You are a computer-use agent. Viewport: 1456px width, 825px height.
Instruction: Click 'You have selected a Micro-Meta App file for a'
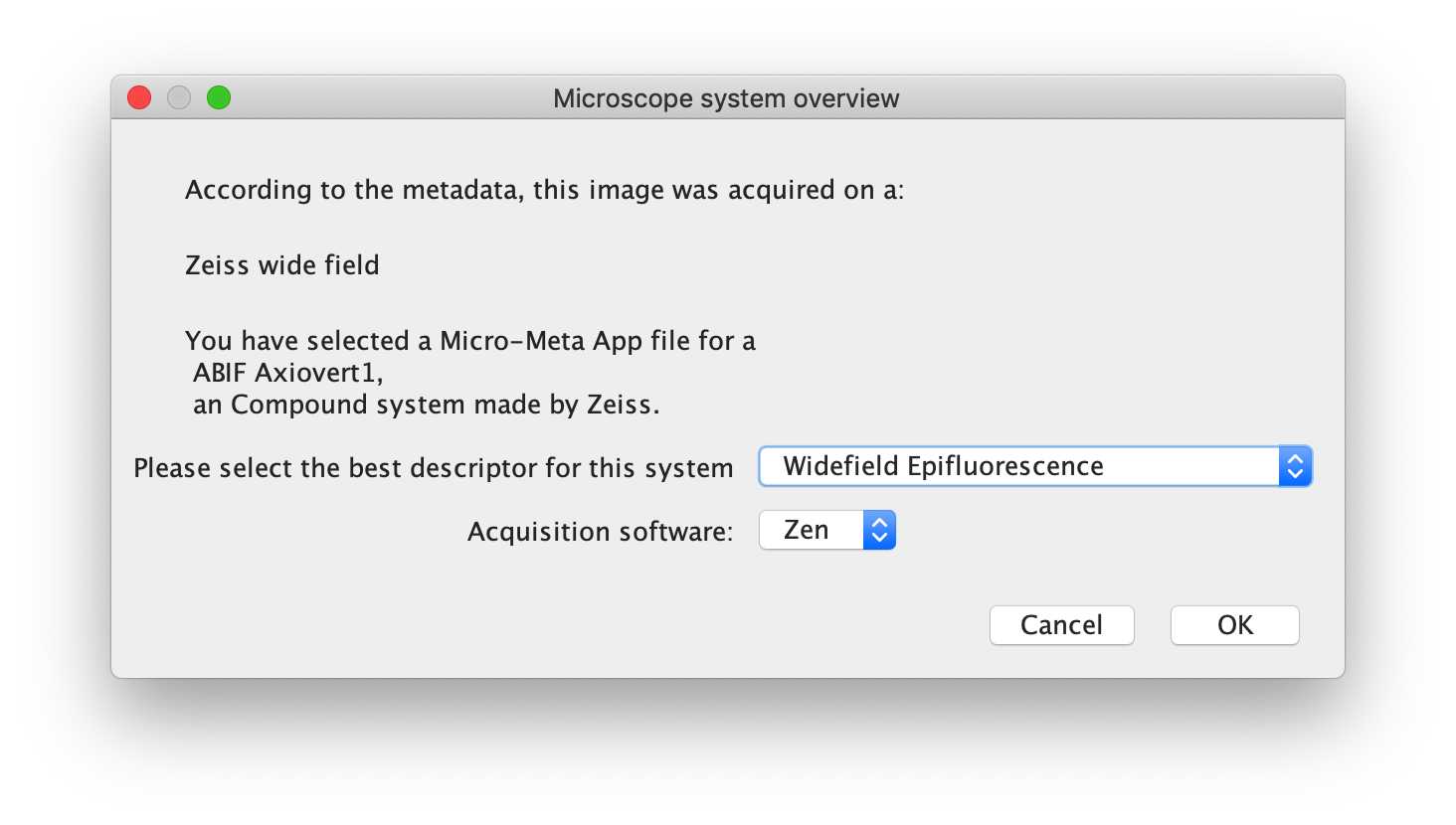(x=470, y=341)
